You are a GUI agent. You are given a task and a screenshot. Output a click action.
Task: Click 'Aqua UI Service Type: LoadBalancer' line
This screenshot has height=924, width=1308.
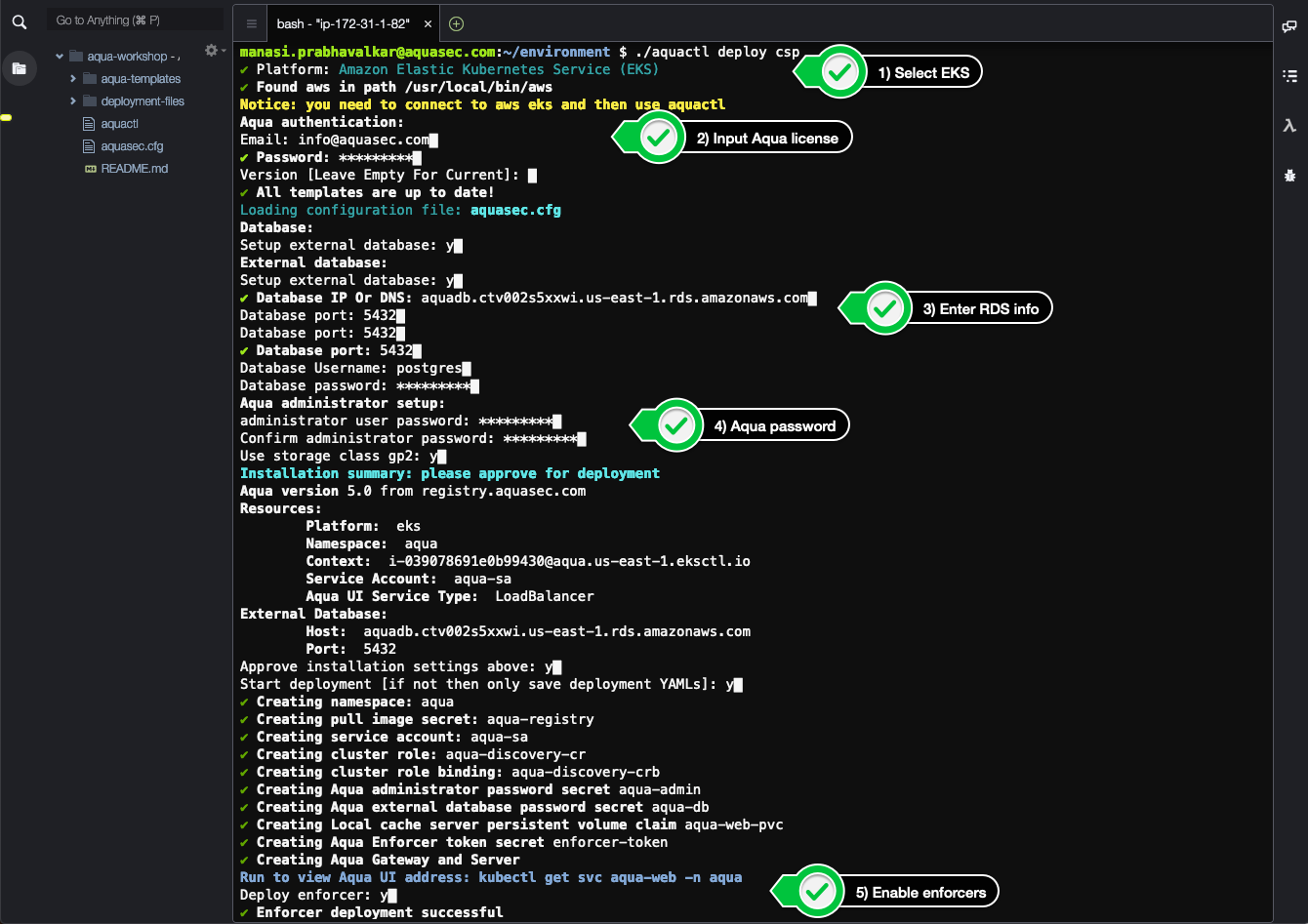tap(450, 596)
